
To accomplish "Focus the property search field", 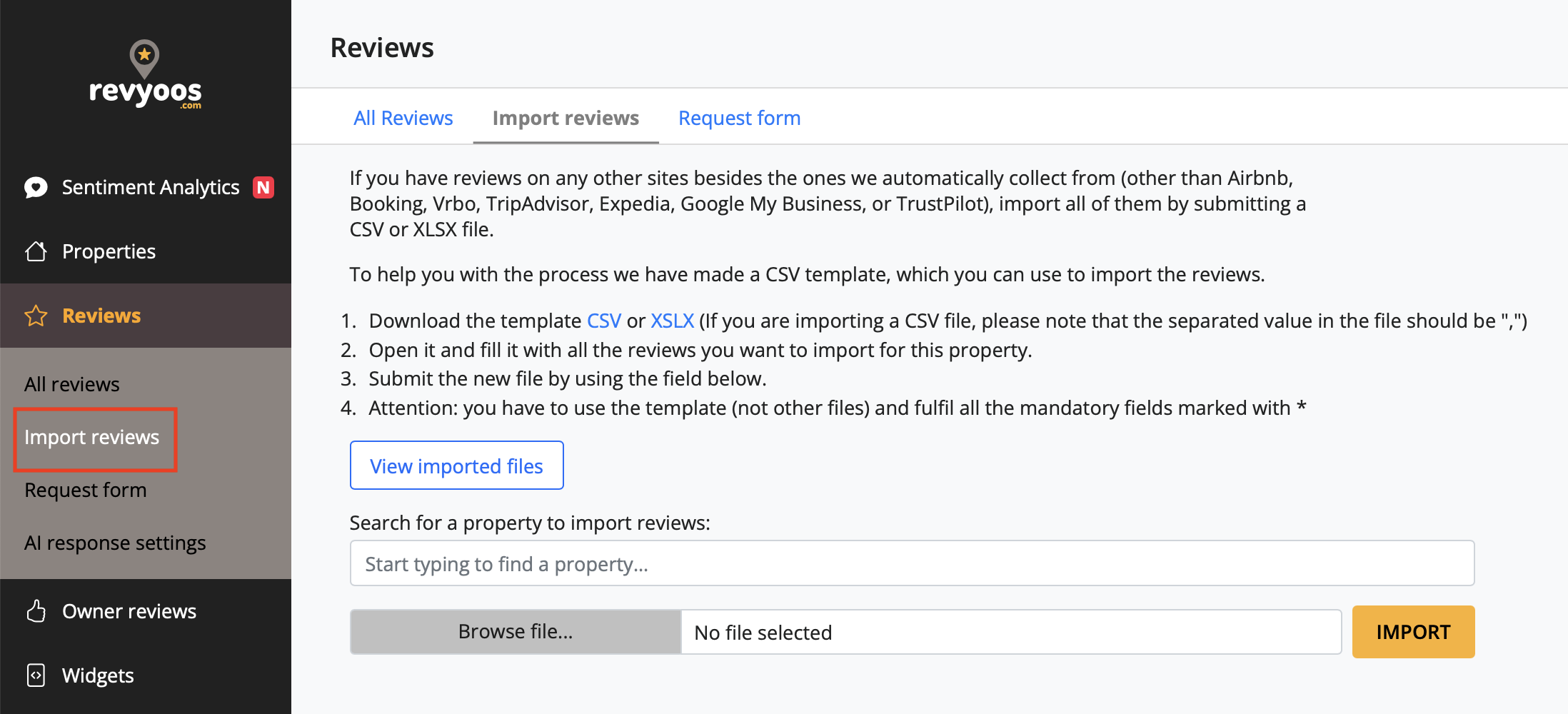I will 912,563.
